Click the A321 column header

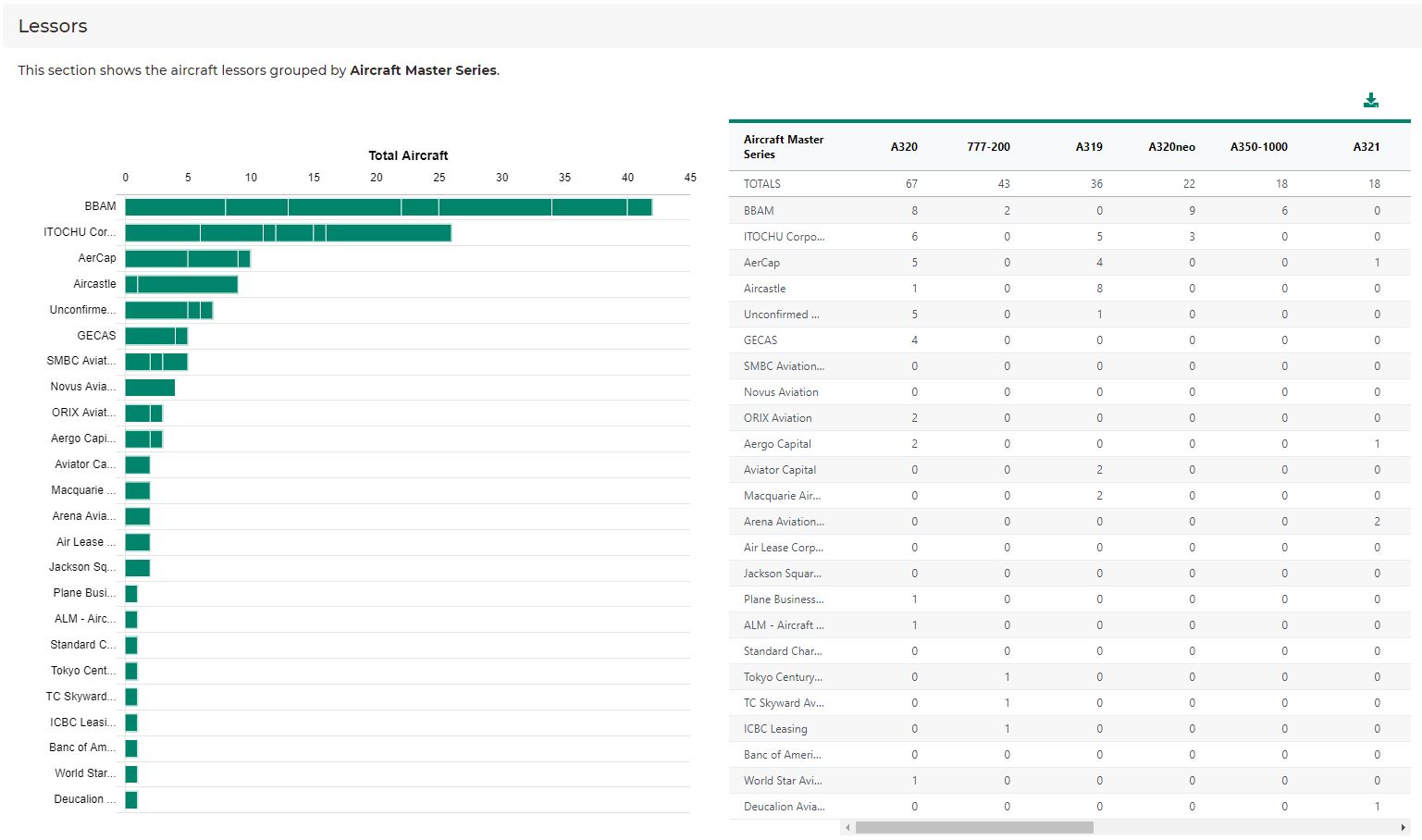[x=1366, y=146]
